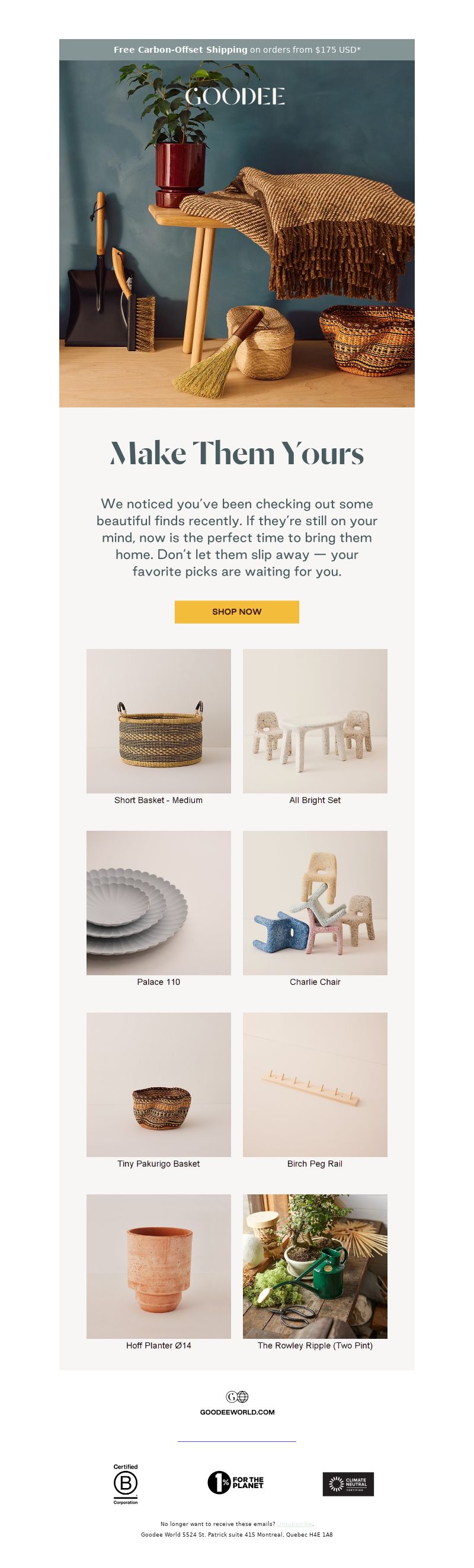Click the Birch Peg Rail title text

tap(315, 1164)
